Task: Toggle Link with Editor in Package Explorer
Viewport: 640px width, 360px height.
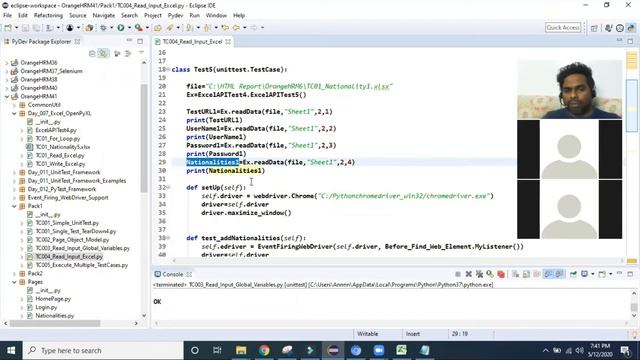Action: click(103, 53)
